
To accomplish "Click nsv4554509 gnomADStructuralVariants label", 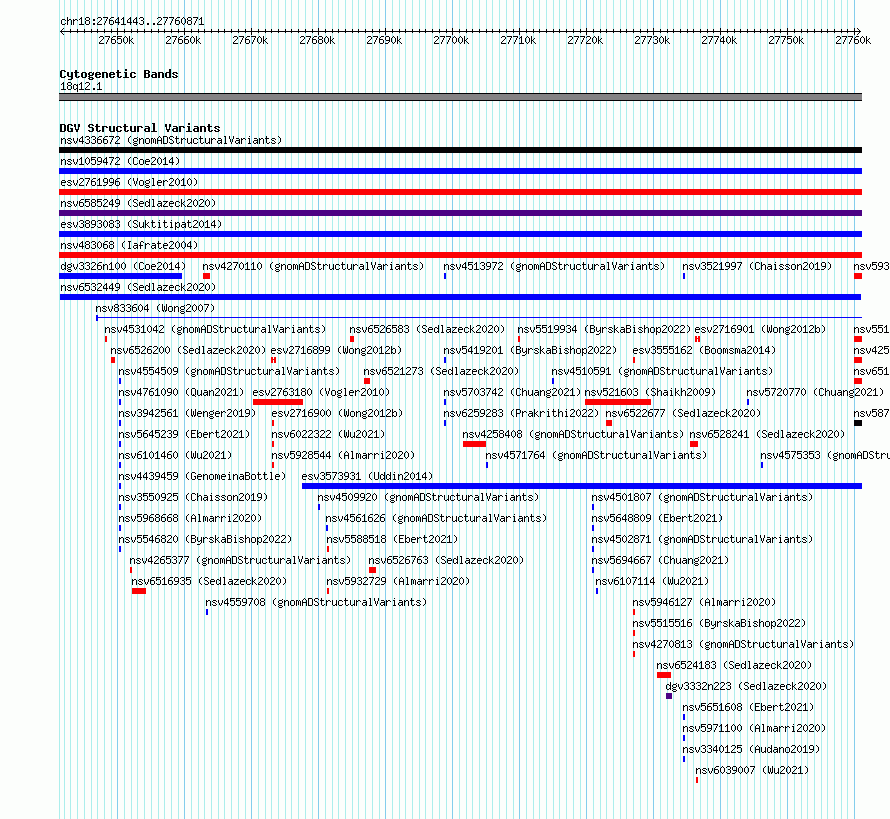I will 229,371.
